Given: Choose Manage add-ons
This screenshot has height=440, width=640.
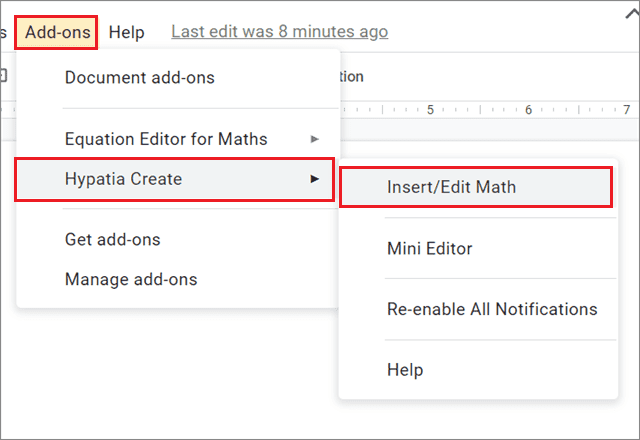Looking at the screenshot, I should click(178, 280).
